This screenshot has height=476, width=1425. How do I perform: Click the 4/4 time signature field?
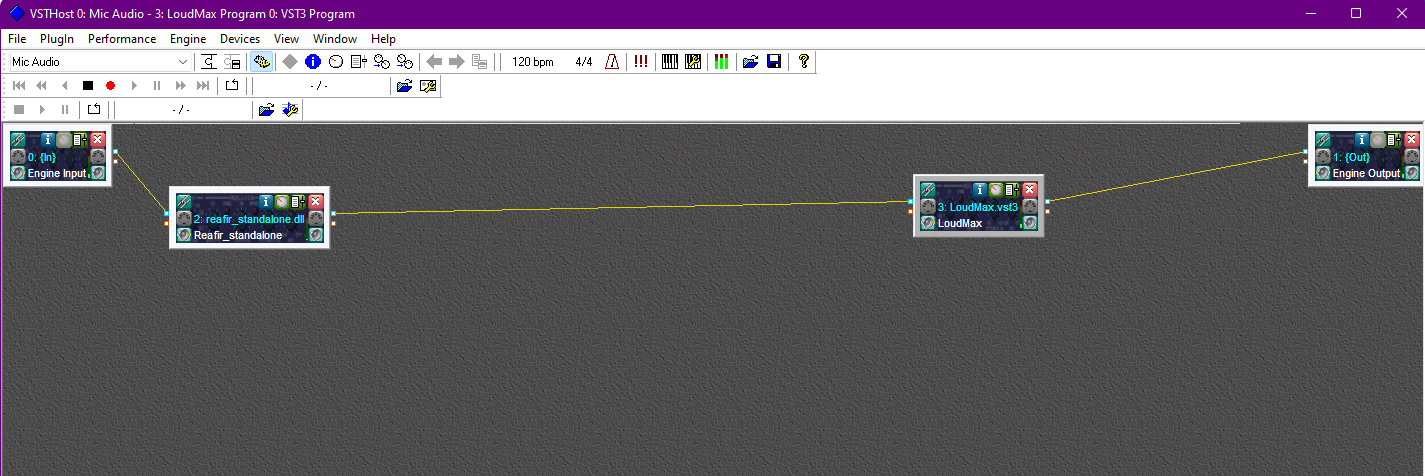coord(583,62)
